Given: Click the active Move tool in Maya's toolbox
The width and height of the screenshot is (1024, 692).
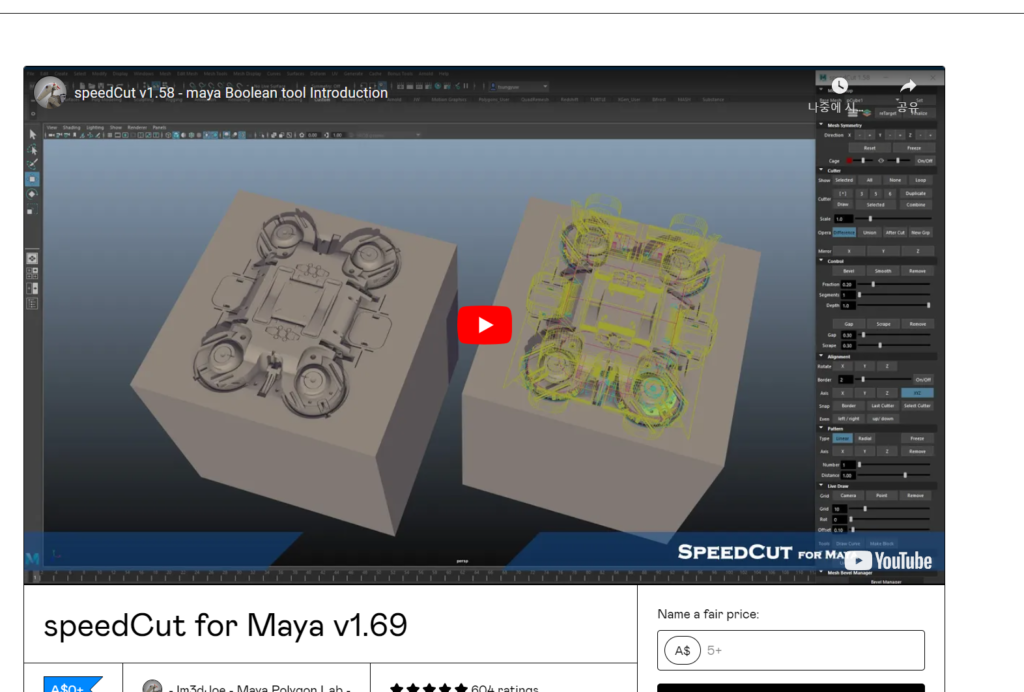Looking at the screenshot, I should [x=32, y=179].
